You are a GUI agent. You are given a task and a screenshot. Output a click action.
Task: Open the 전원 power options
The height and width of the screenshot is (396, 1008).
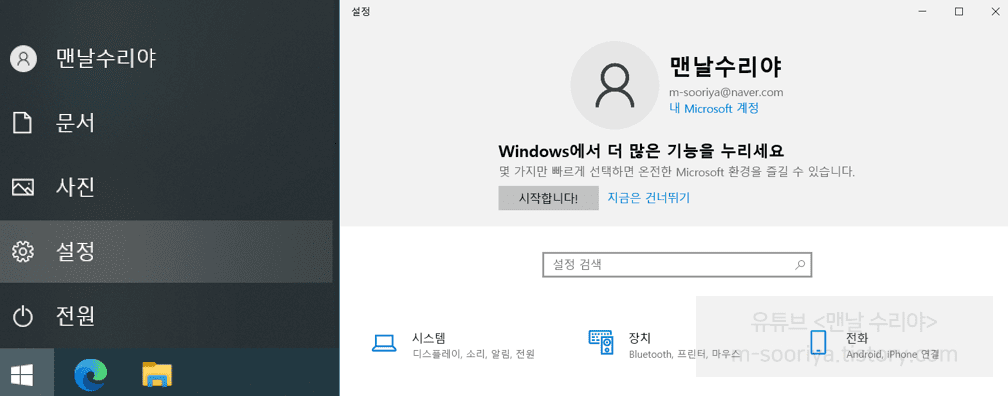click(x=166, y=315)
